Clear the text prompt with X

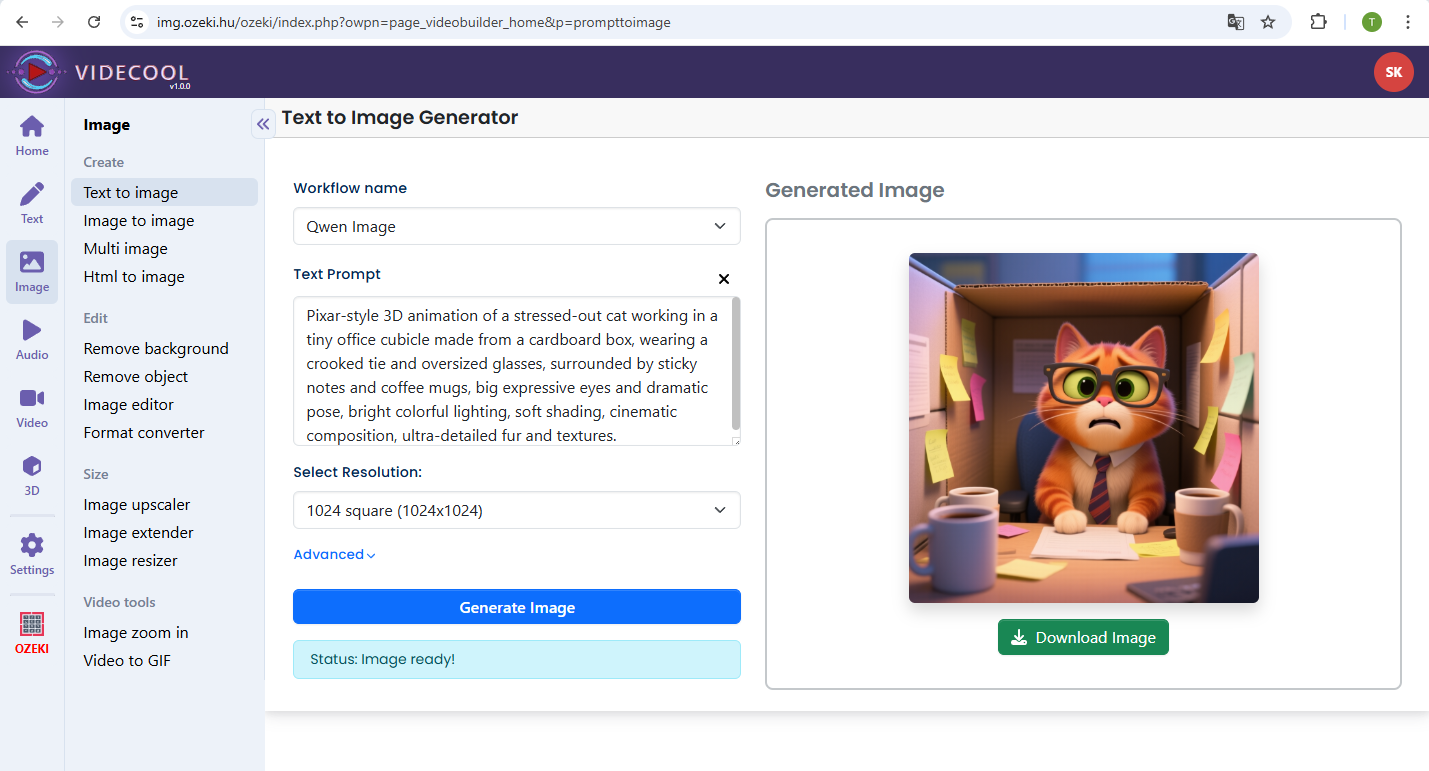tap(724, 279)
